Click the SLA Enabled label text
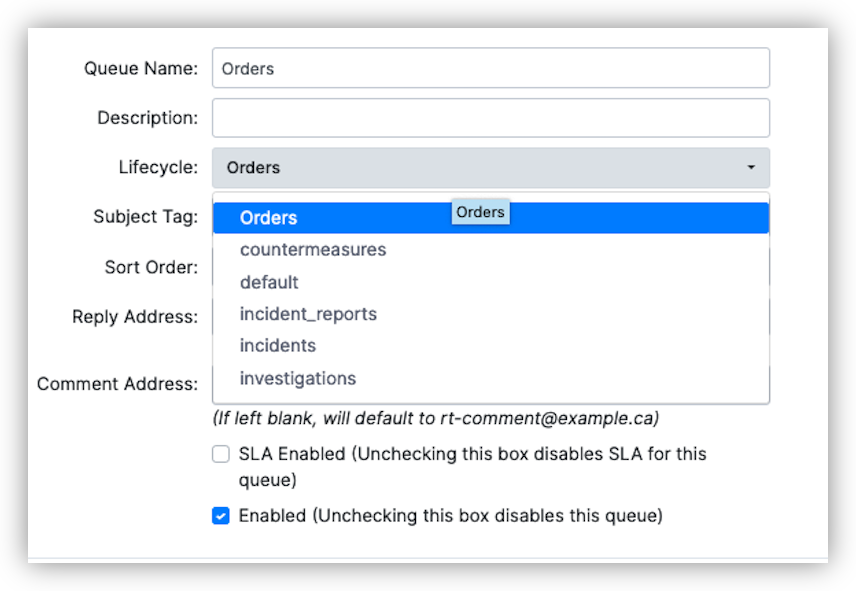The height and width of the screenshot is (591, 856). click(472, 455)
